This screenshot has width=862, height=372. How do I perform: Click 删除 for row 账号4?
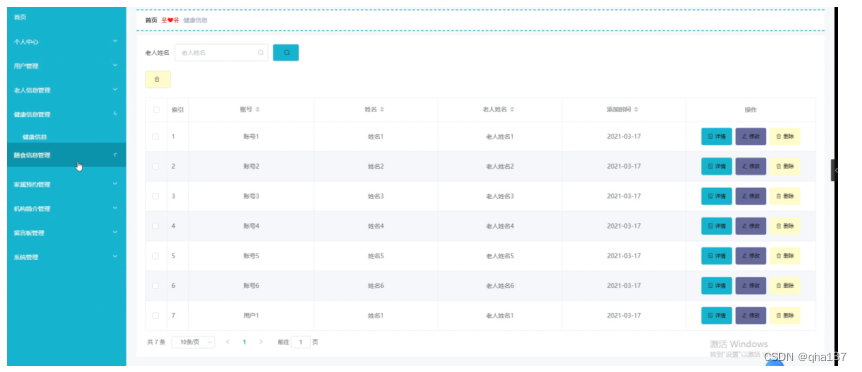[x=784, y=226]
